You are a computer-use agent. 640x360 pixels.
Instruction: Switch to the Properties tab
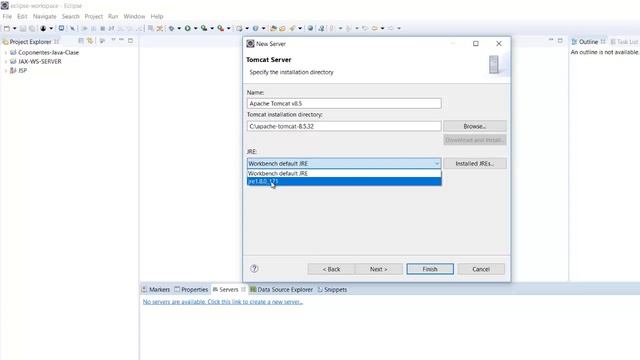[191, 289]
